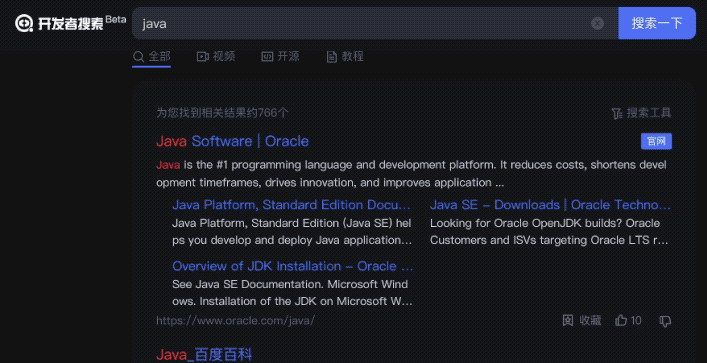Screen dimensions: 707x363
Task: Open Overview of JDK Installation - Oracle link
Action: coord(293,266)
